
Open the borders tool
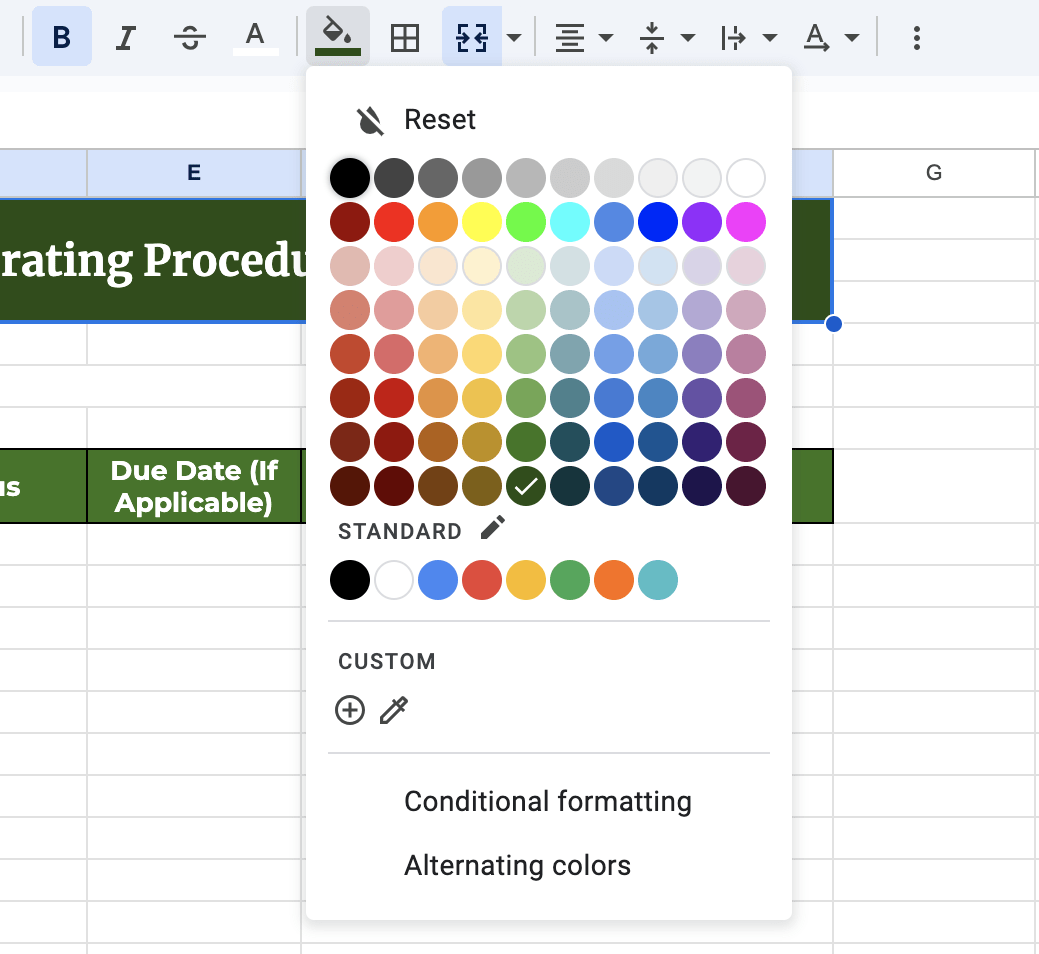tap(404, 38)
